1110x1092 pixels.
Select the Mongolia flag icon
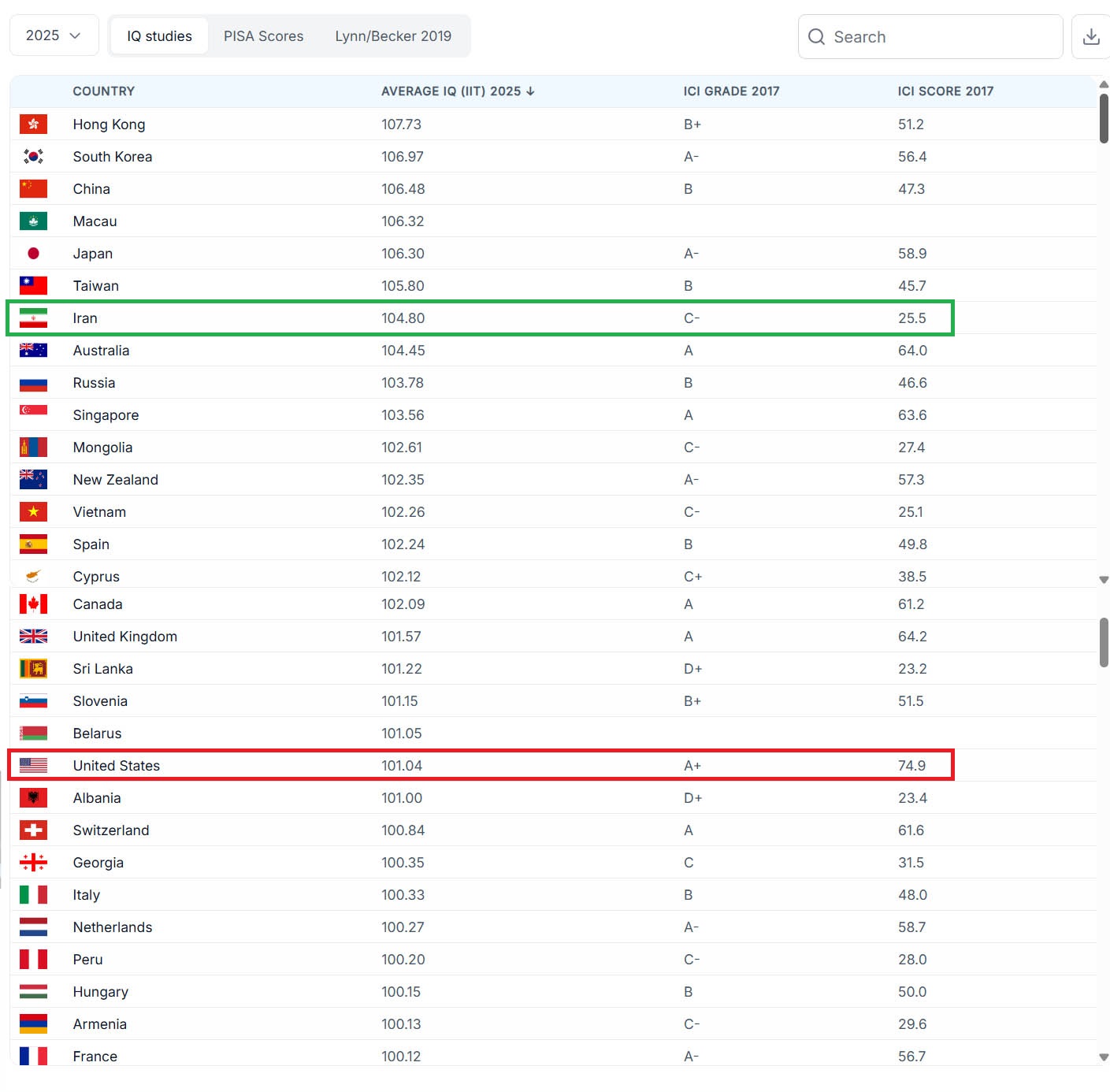33,448
